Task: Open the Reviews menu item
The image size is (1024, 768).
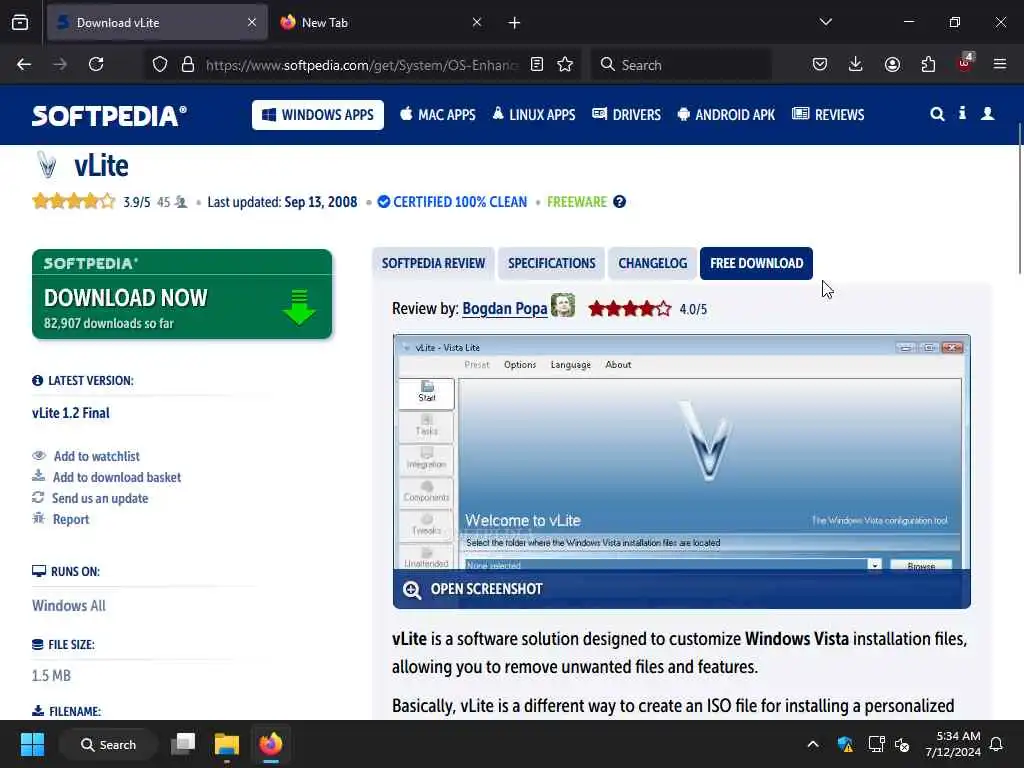Action: point(827,115)
